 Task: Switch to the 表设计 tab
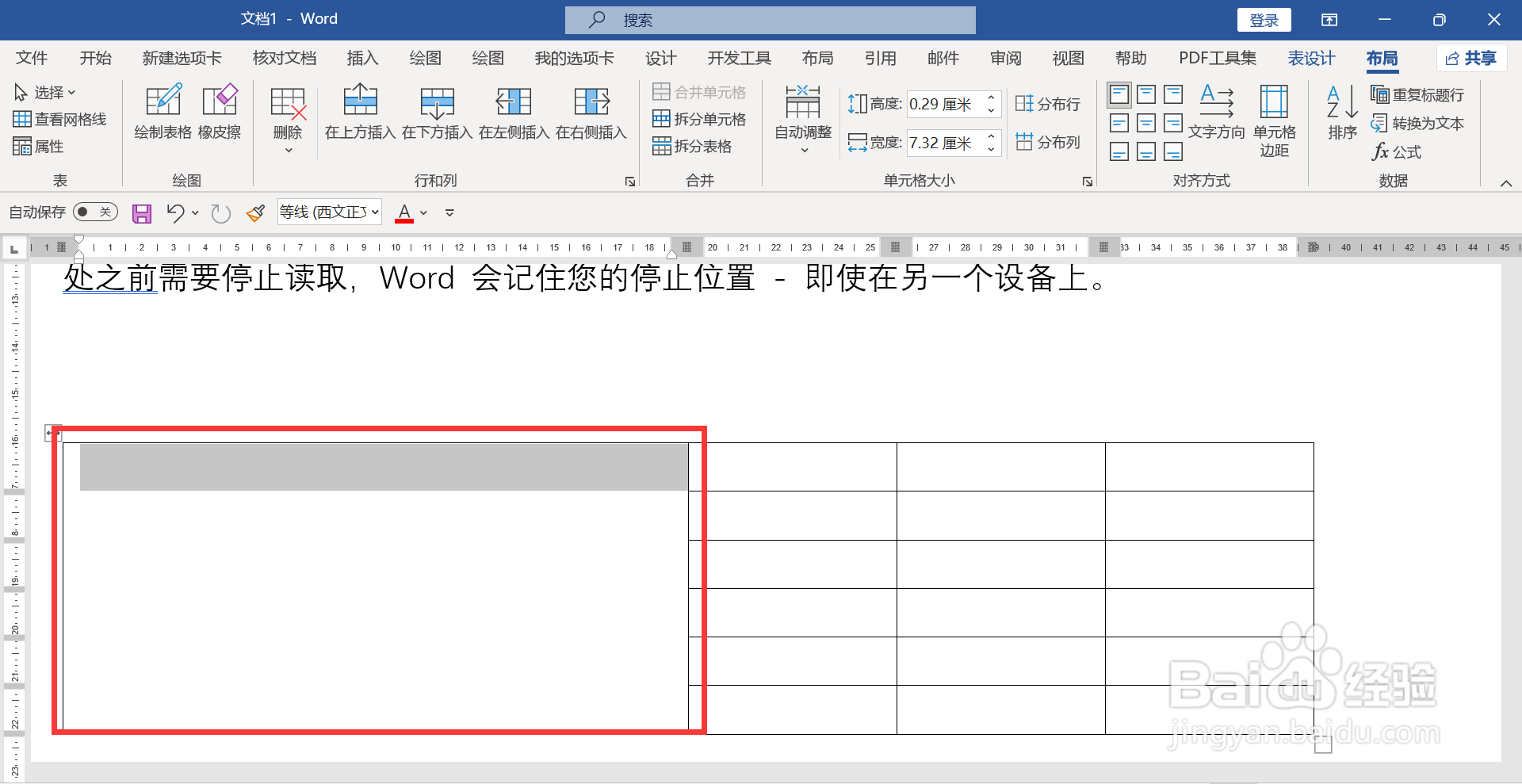pyautogui.click(x=1311, y=58)
